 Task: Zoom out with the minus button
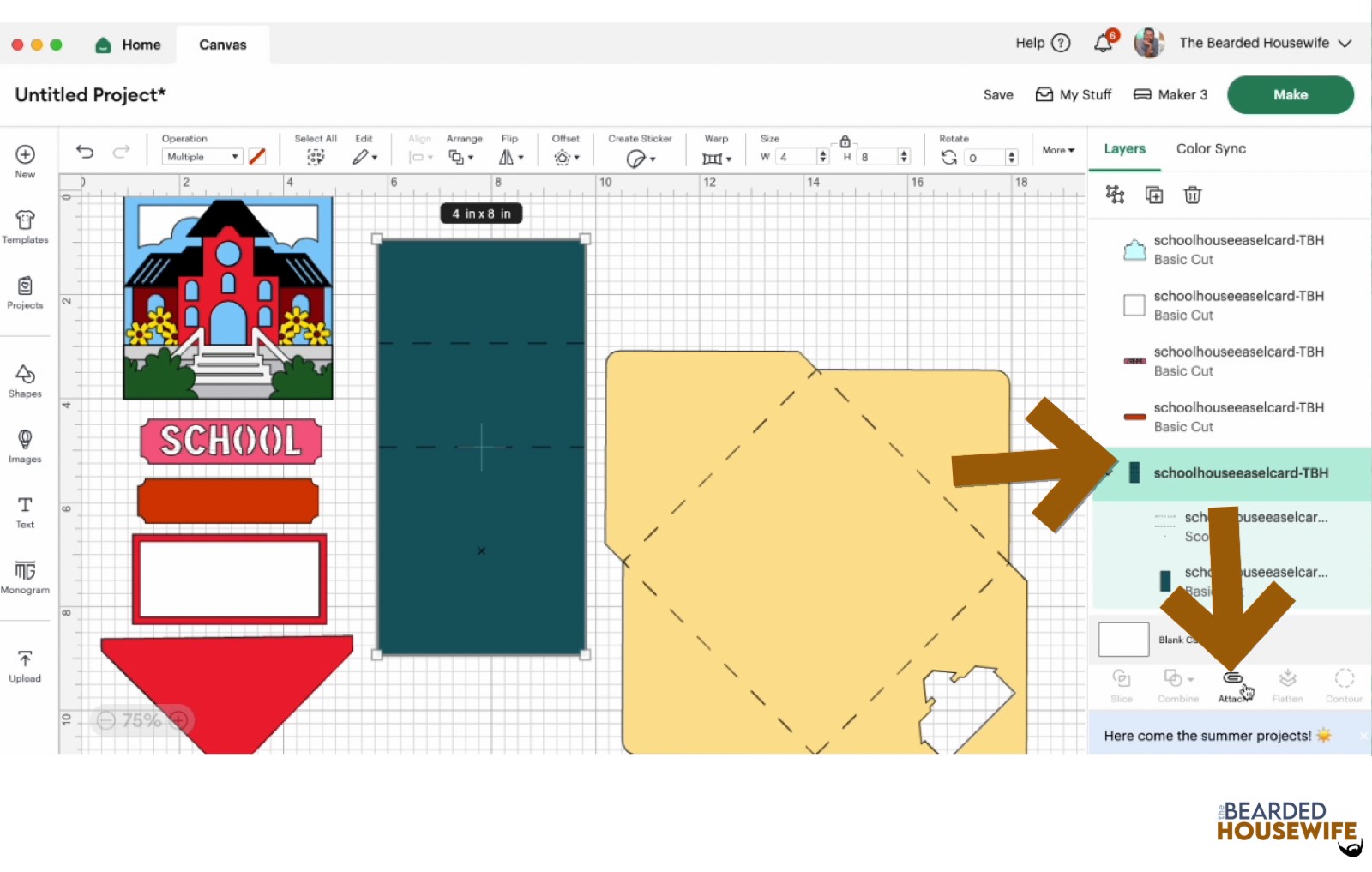pos(106,720)
